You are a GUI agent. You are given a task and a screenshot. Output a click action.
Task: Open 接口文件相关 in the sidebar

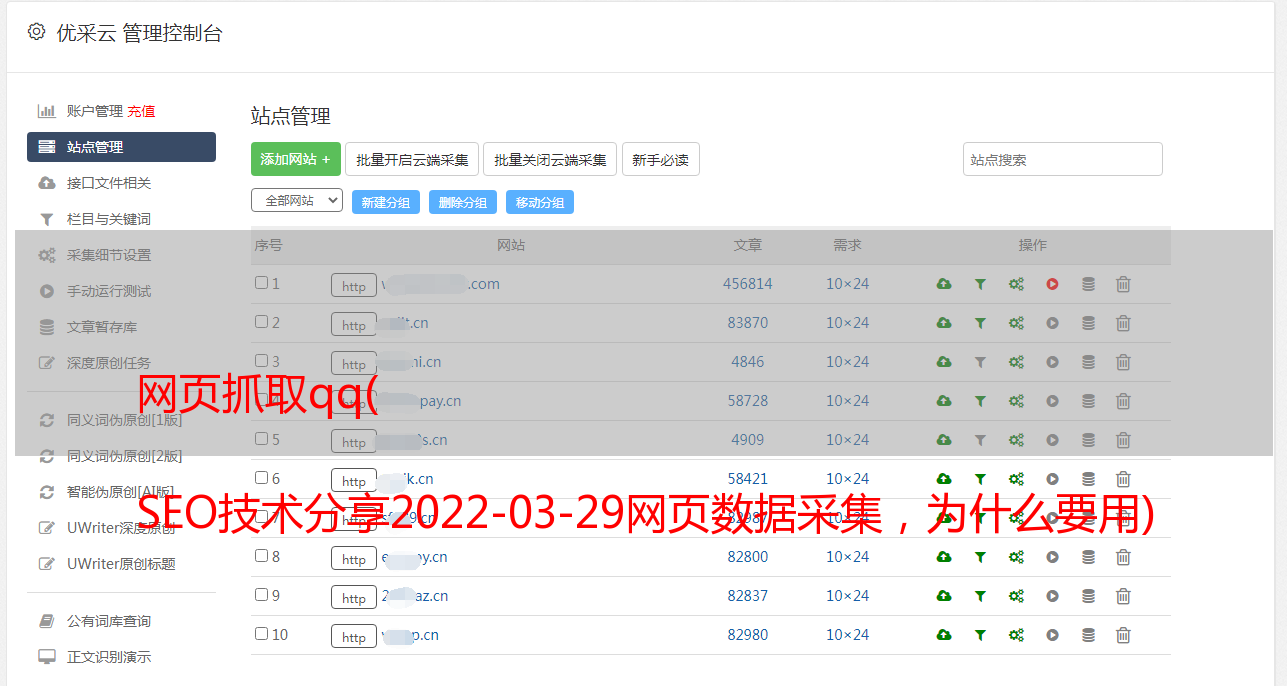click(x=109, y=183)
